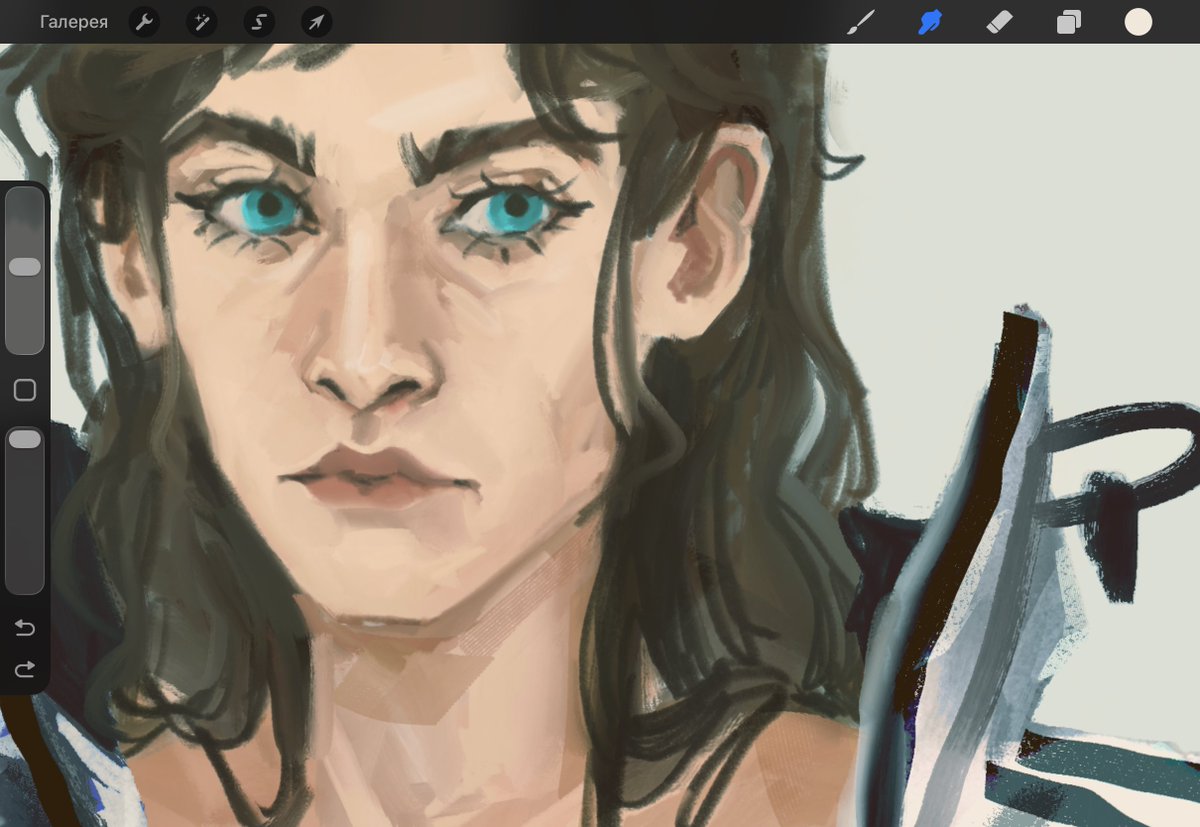Screen dimensions: 1200x827
Task: Open the Layers panel
Action: click(x=1069, y=22)
